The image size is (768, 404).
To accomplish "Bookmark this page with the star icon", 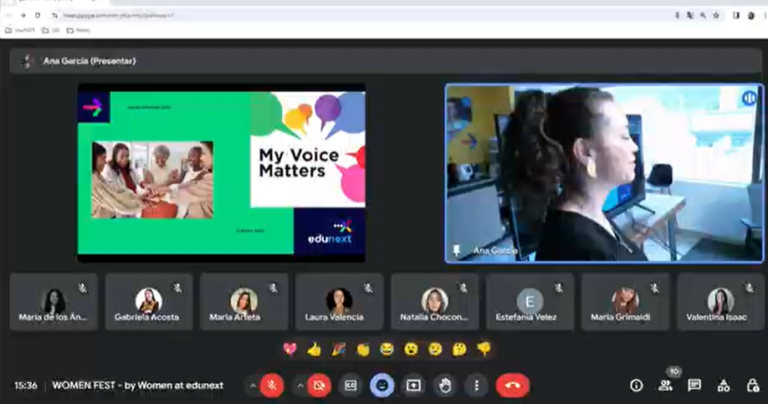I will pos(717,16).
